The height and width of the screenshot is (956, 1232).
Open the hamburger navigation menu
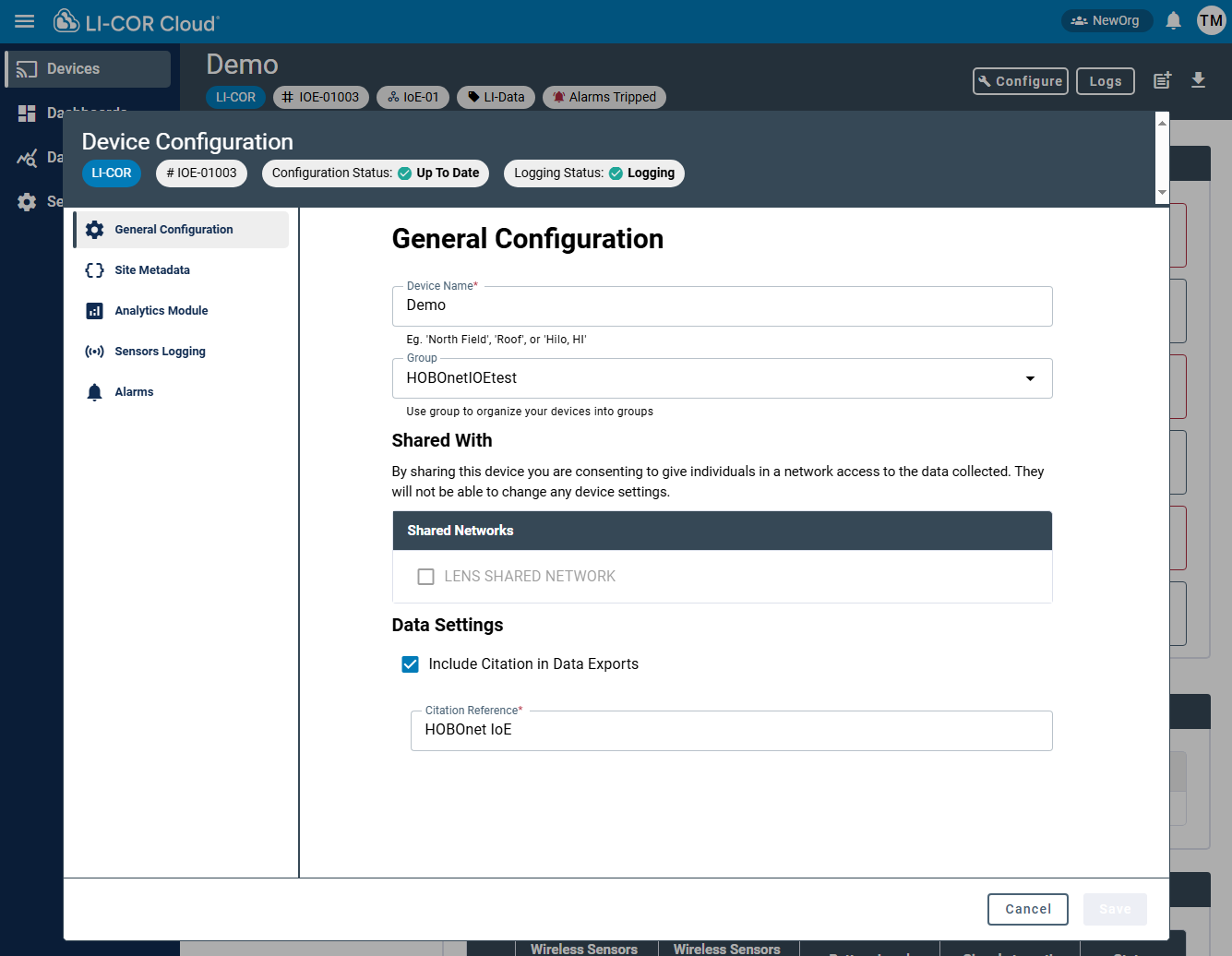25,21
